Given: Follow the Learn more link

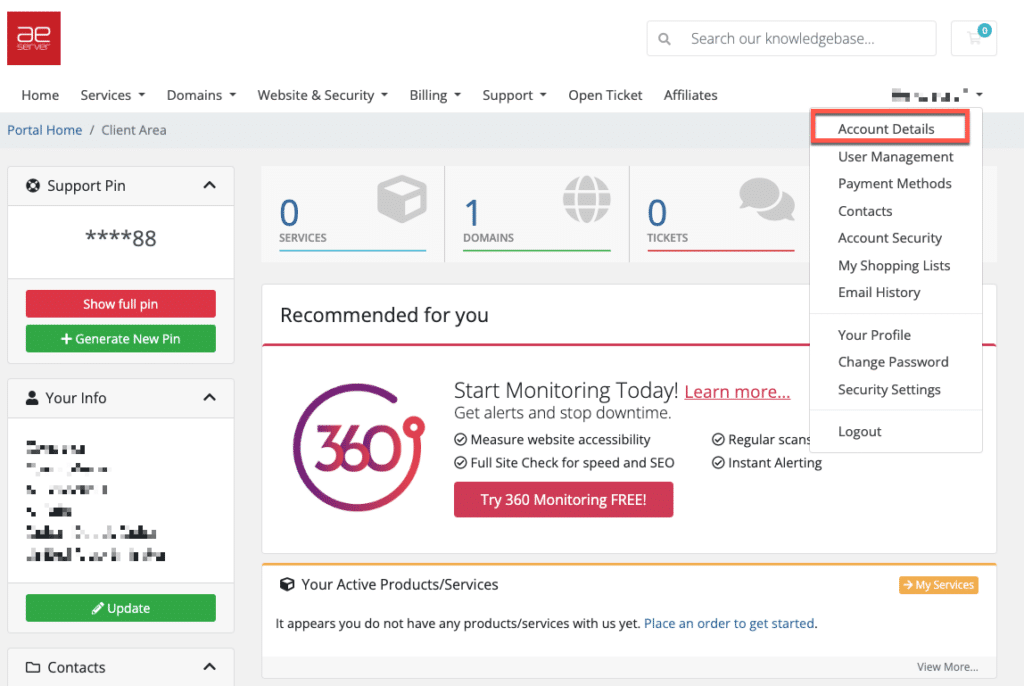Looking at the screenshot, I should coord(737,392).
